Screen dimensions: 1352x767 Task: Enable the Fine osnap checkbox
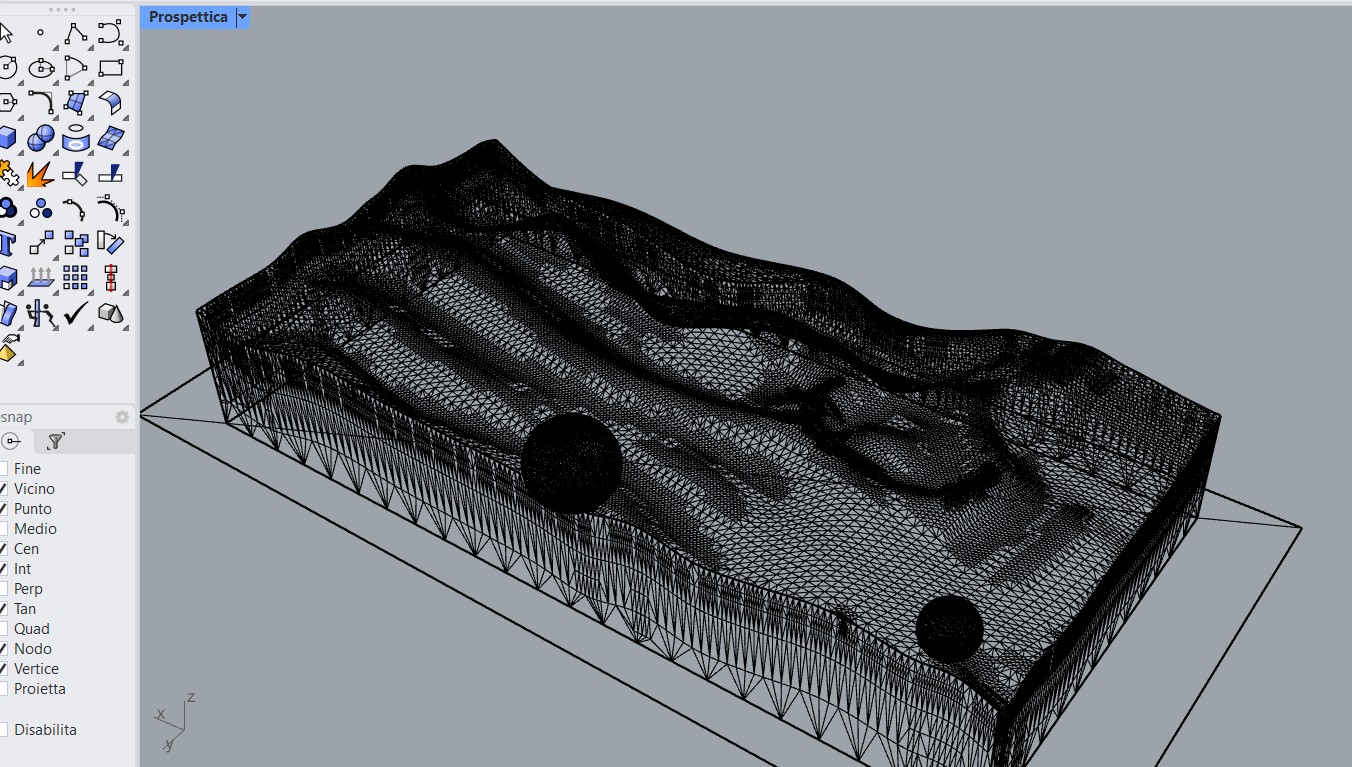pos(3,468)
